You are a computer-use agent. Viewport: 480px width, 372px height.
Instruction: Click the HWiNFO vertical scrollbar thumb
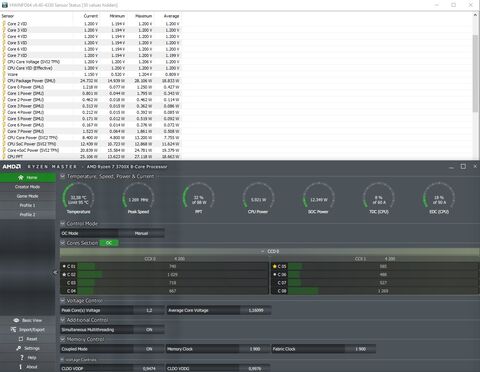475,73
